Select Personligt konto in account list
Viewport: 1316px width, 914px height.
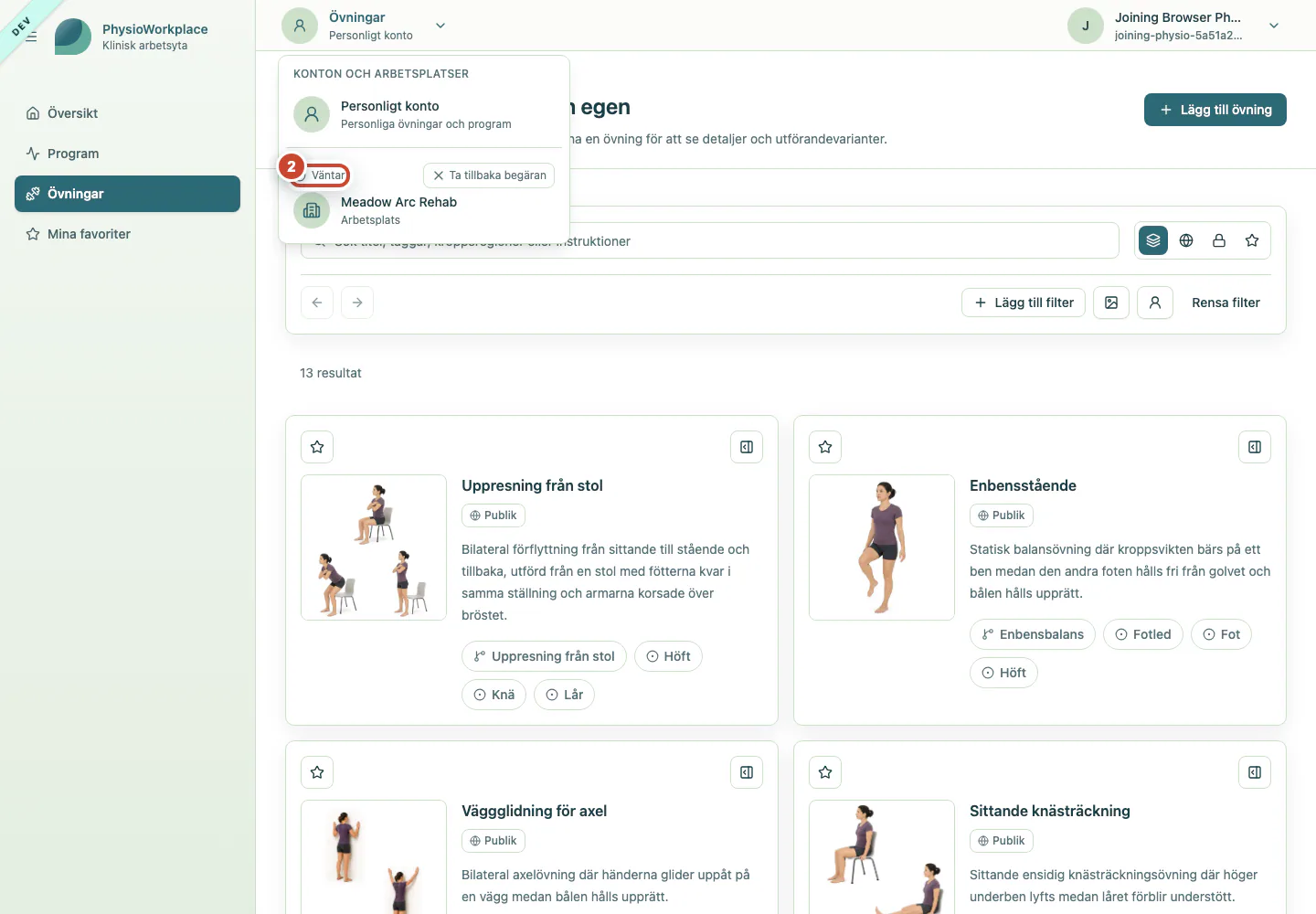tap(424, 114)
